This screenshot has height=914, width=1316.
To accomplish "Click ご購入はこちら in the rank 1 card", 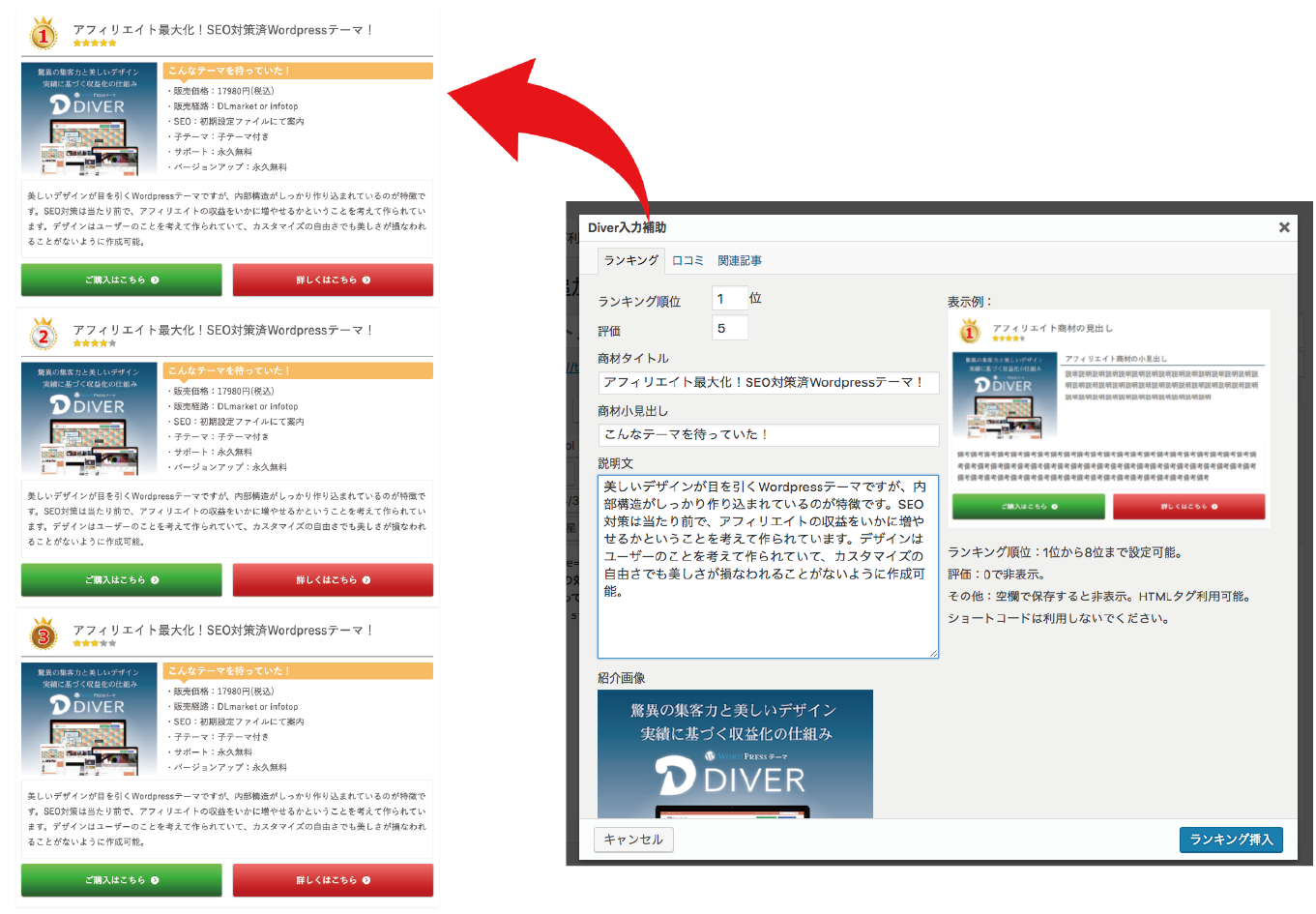I will [x=122, y=280].
